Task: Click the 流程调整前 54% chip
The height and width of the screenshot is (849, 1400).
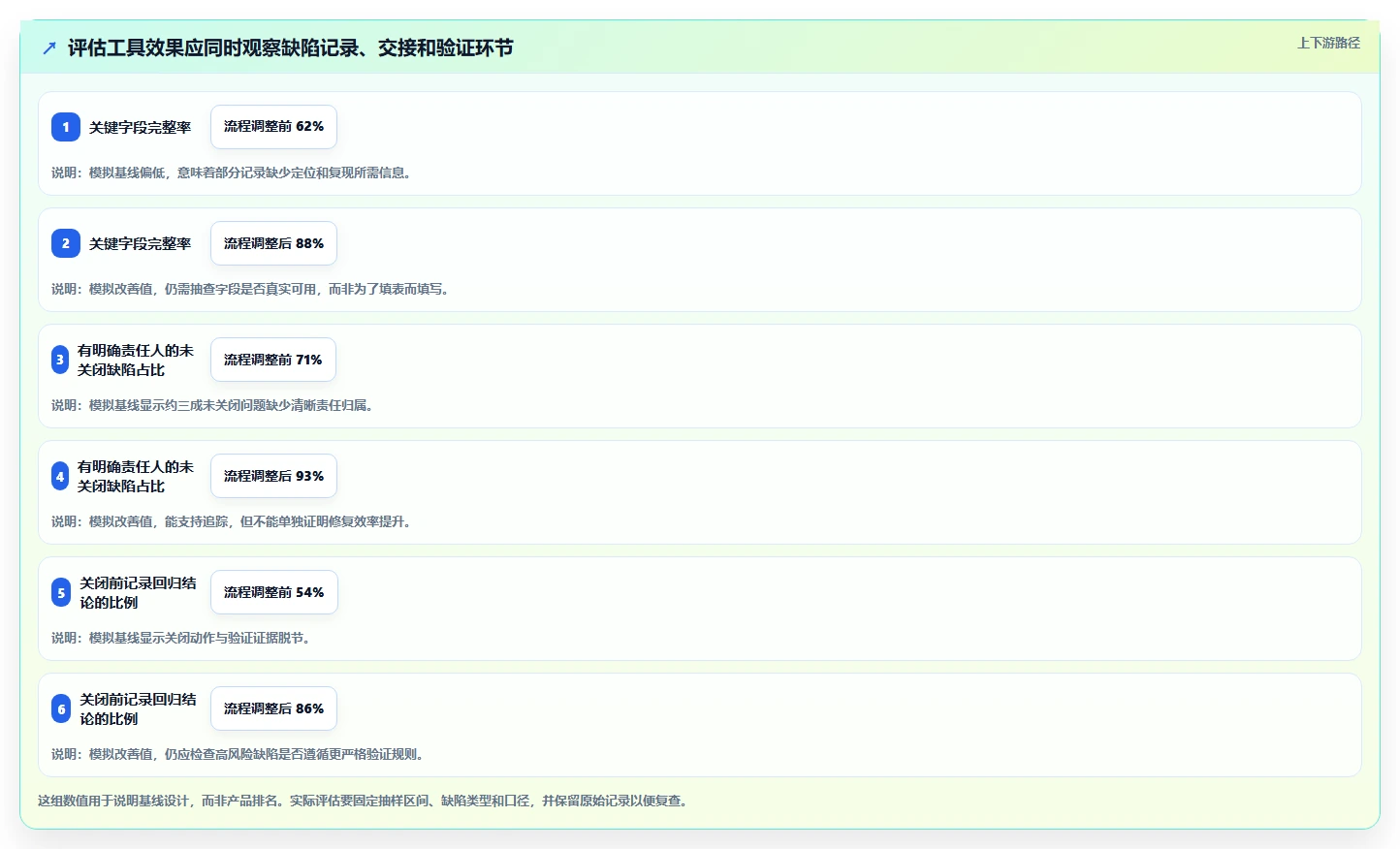Action: click(x=274, y=592)
